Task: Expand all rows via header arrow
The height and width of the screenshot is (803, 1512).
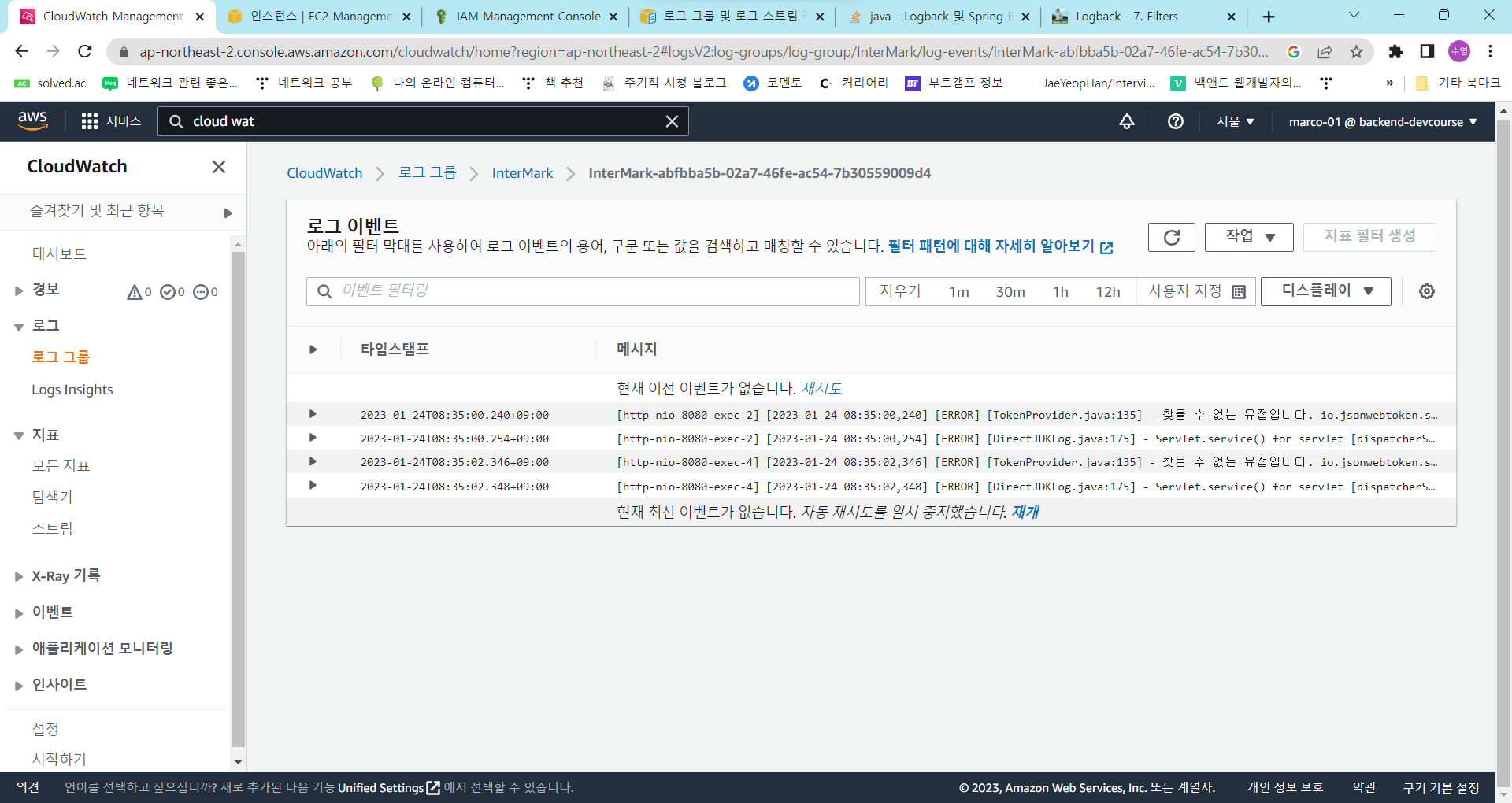Action: (313, 350)
